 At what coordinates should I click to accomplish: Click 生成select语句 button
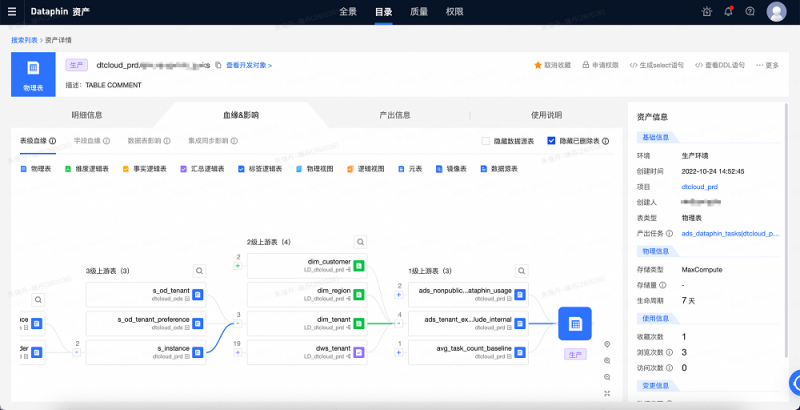tap(656, 65)
